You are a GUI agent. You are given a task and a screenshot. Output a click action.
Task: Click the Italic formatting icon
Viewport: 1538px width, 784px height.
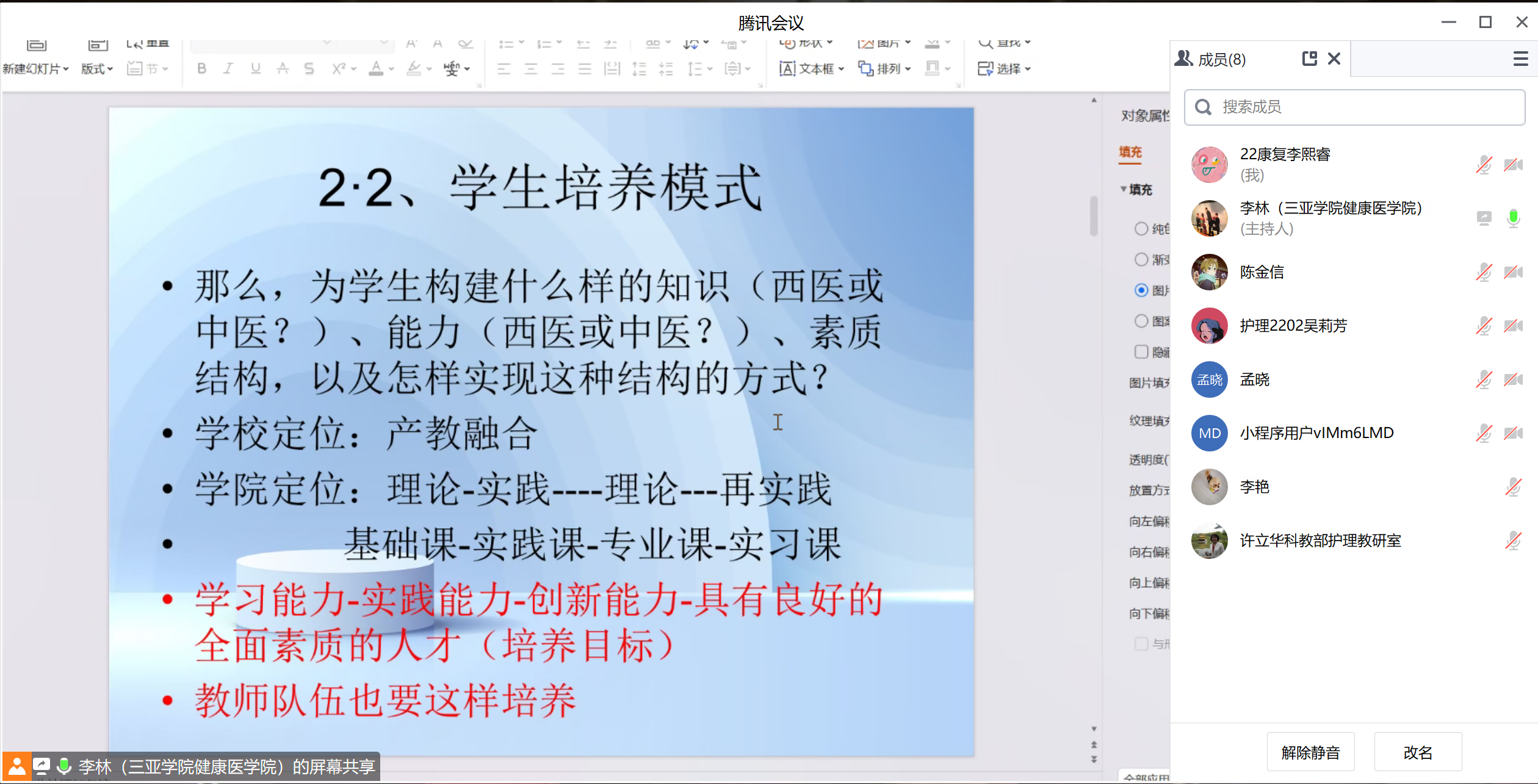click(228, 68)
